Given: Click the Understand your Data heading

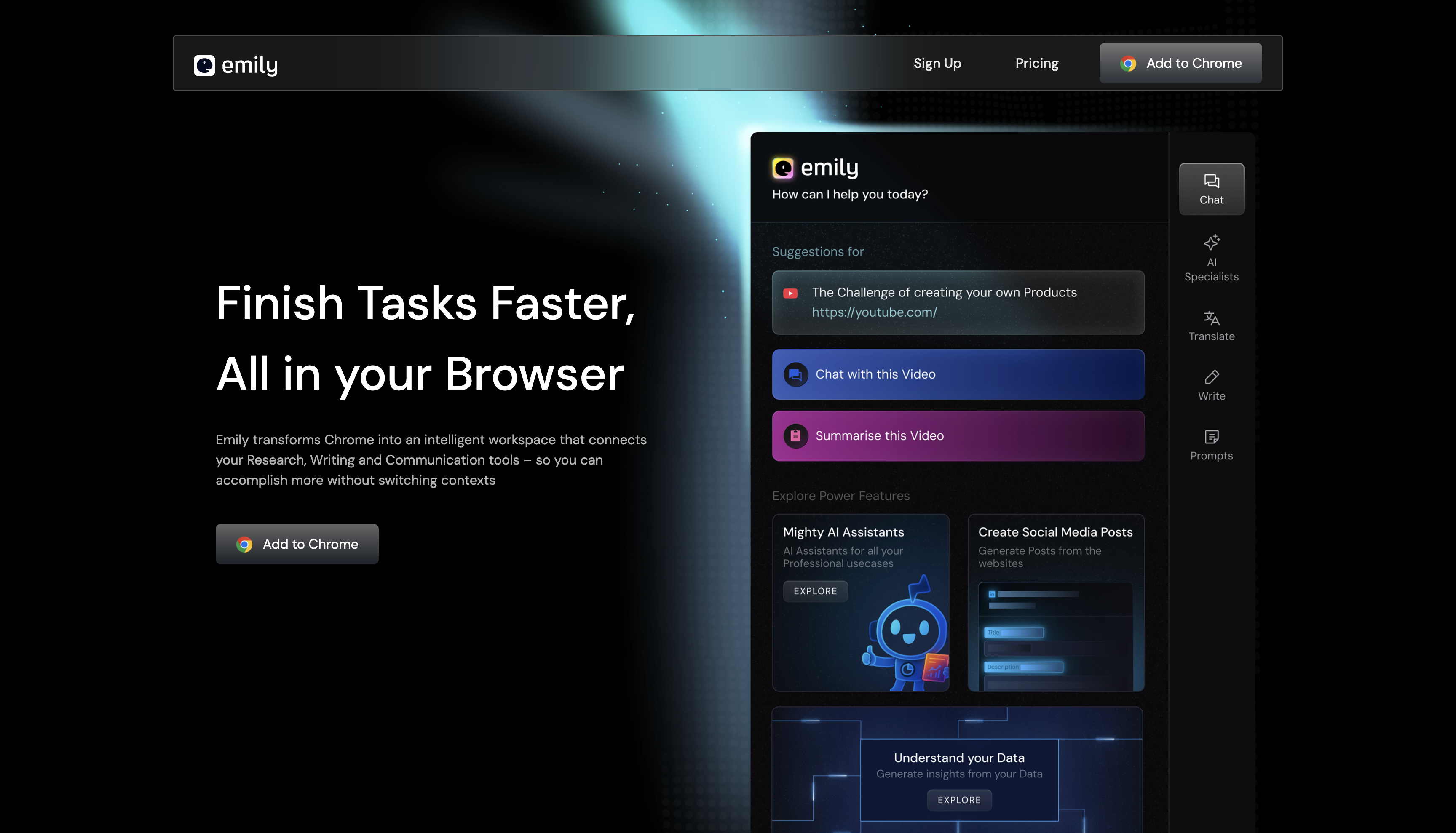Looking at the screenshot, I should [959, 758].
